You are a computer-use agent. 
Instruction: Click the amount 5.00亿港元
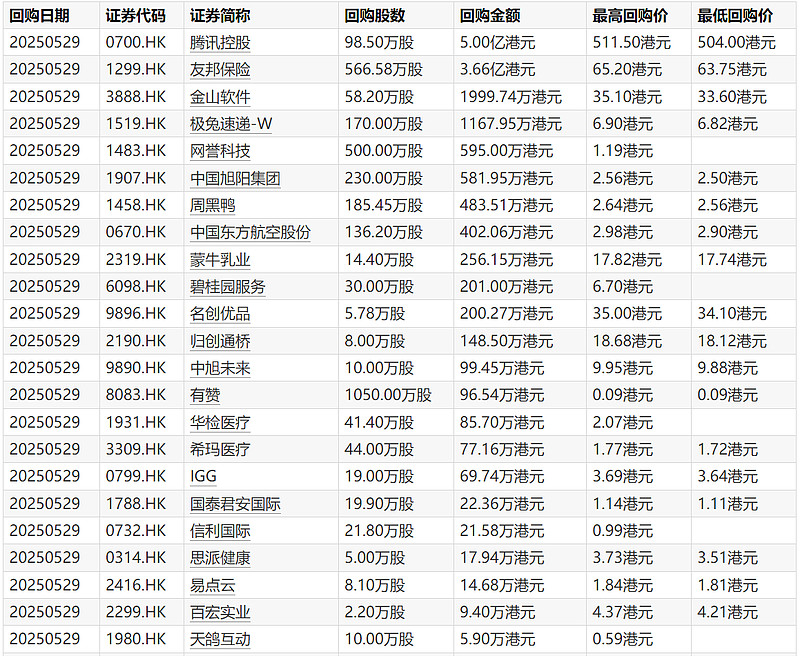pyautogui.click(x=497, y=42)
